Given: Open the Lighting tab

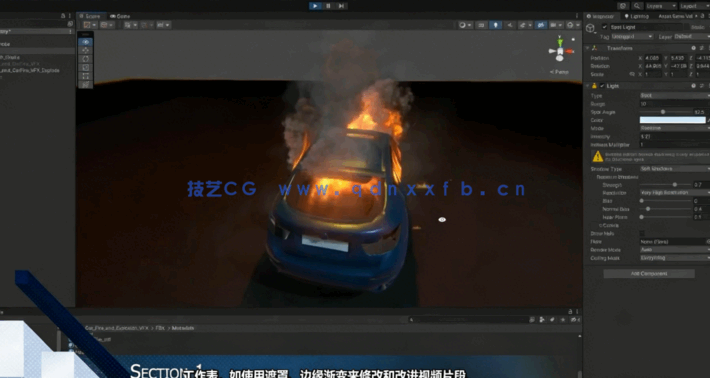Looking at the screenshot, I should coord(637,16).
